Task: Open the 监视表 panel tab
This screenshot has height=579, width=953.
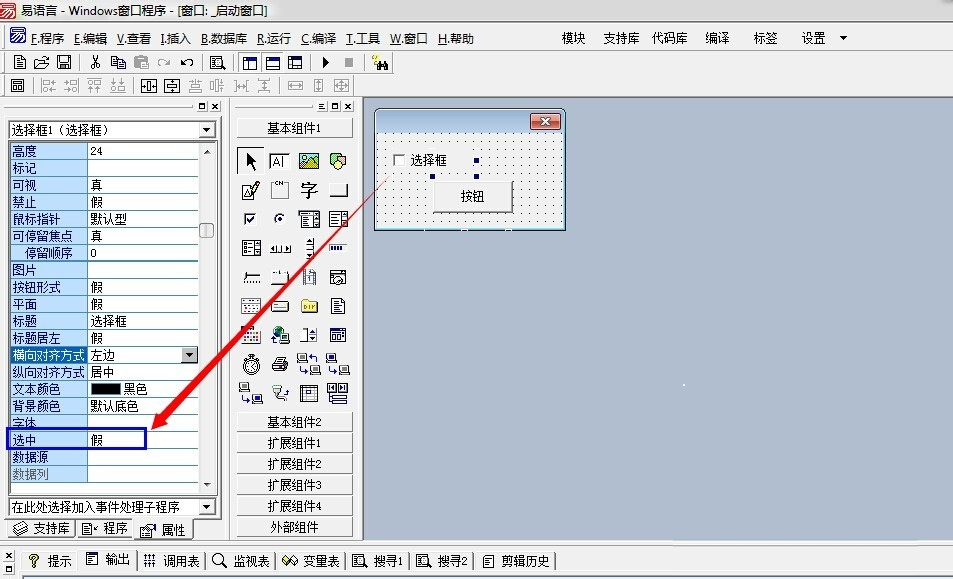Action: (241, 560)
